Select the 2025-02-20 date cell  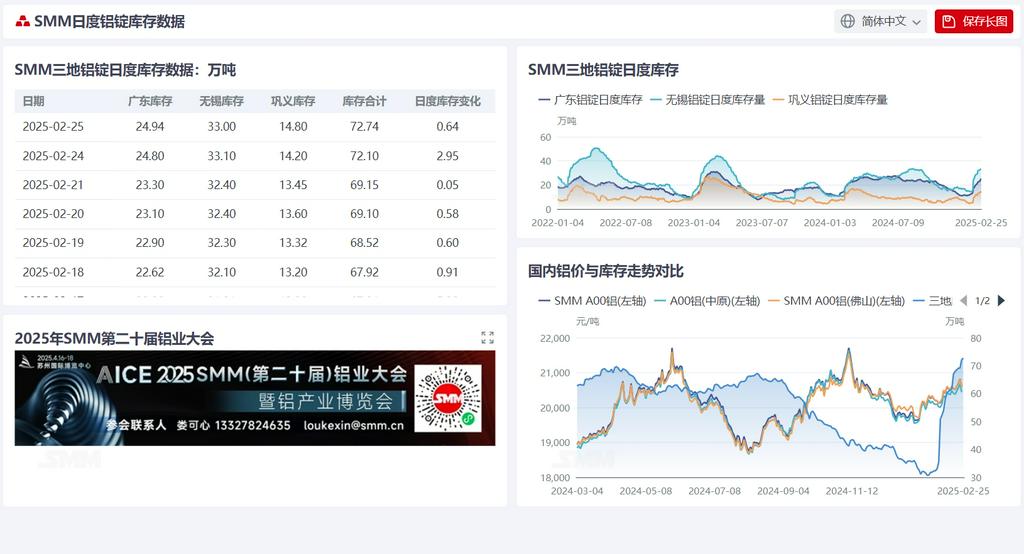[54, 214]
